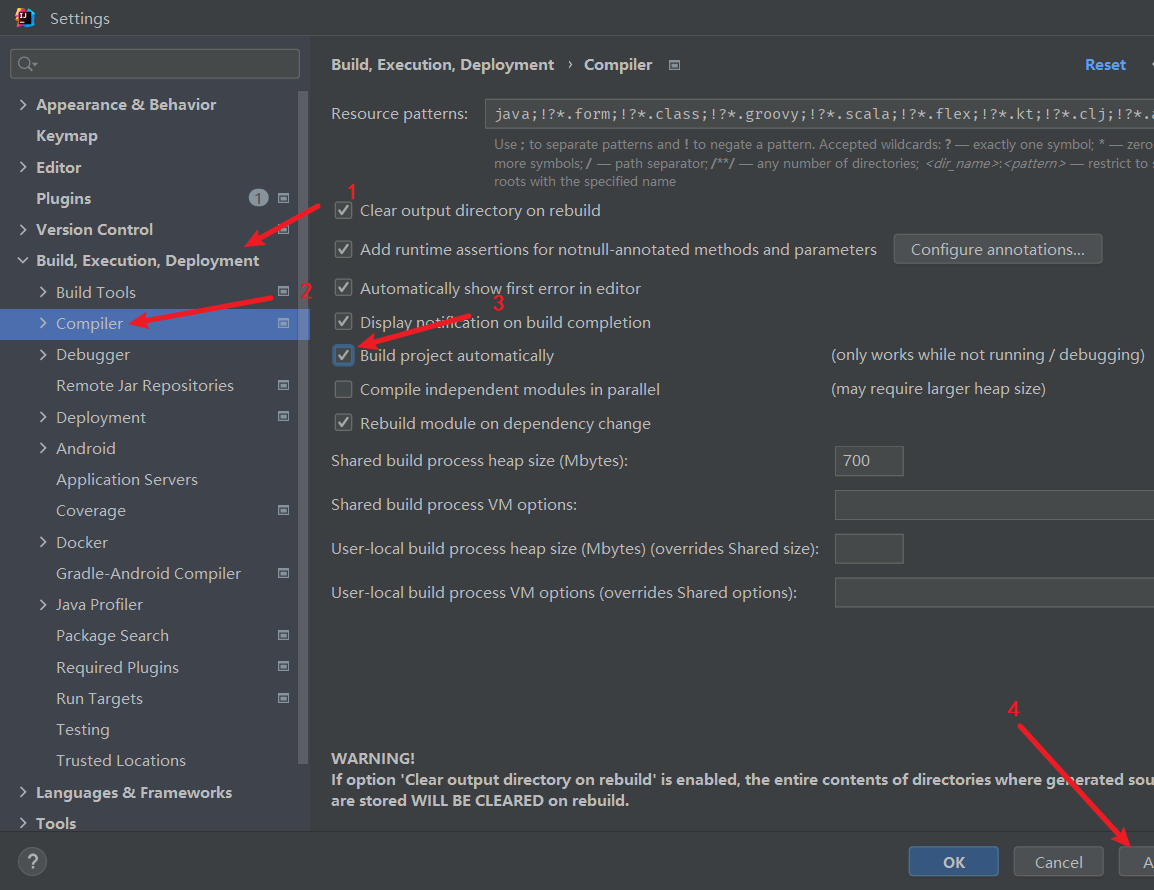Expand Tools section
This screenshot has height=890, width=1154.
click(23, 823)
